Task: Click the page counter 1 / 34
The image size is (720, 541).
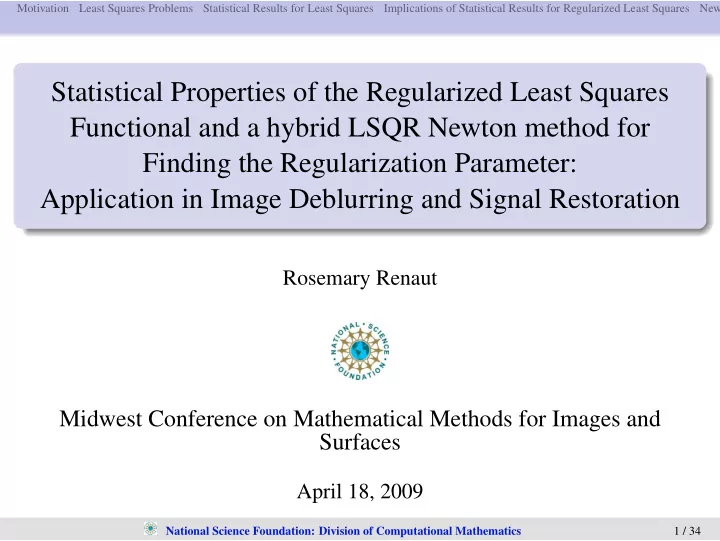Action: 687,531
